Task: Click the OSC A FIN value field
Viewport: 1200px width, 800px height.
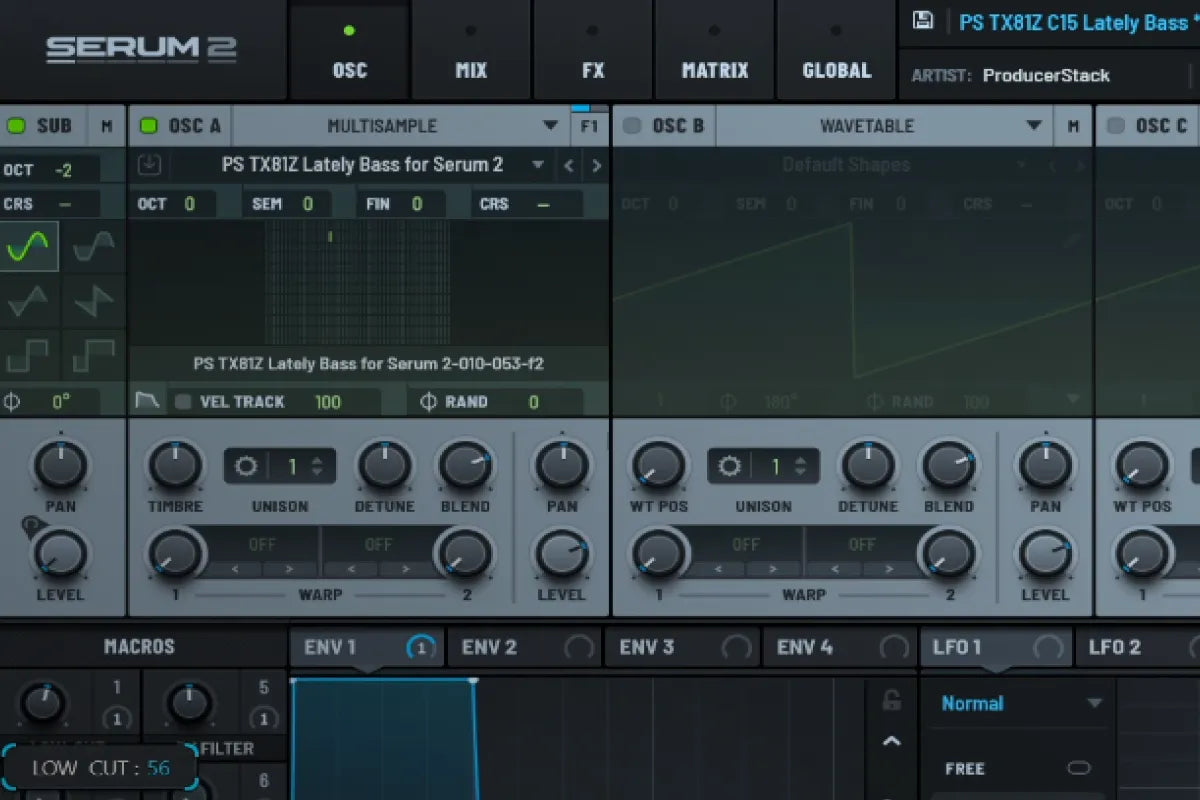Action: 416,204
